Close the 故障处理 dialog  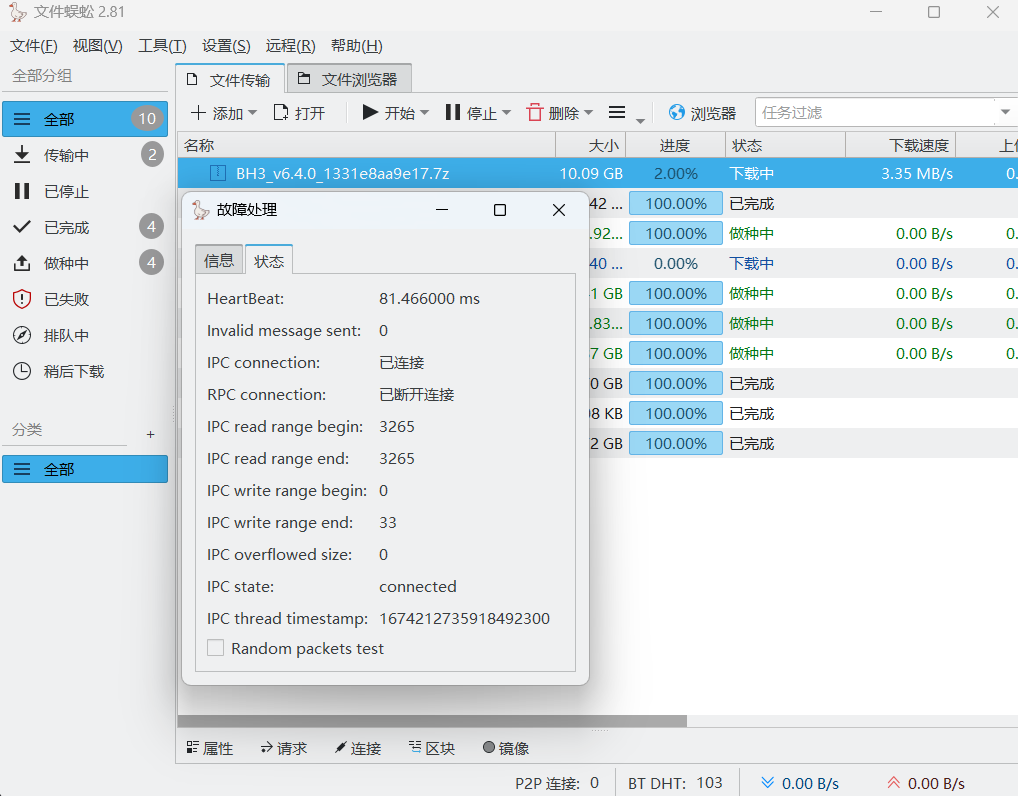[559, 210]
